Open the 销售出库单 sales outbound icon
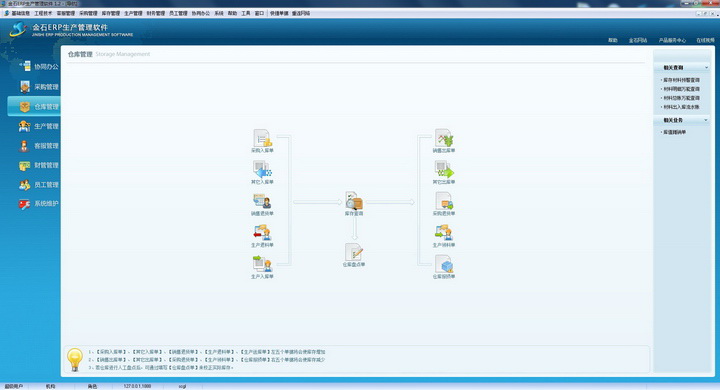 tap(444, 138)
